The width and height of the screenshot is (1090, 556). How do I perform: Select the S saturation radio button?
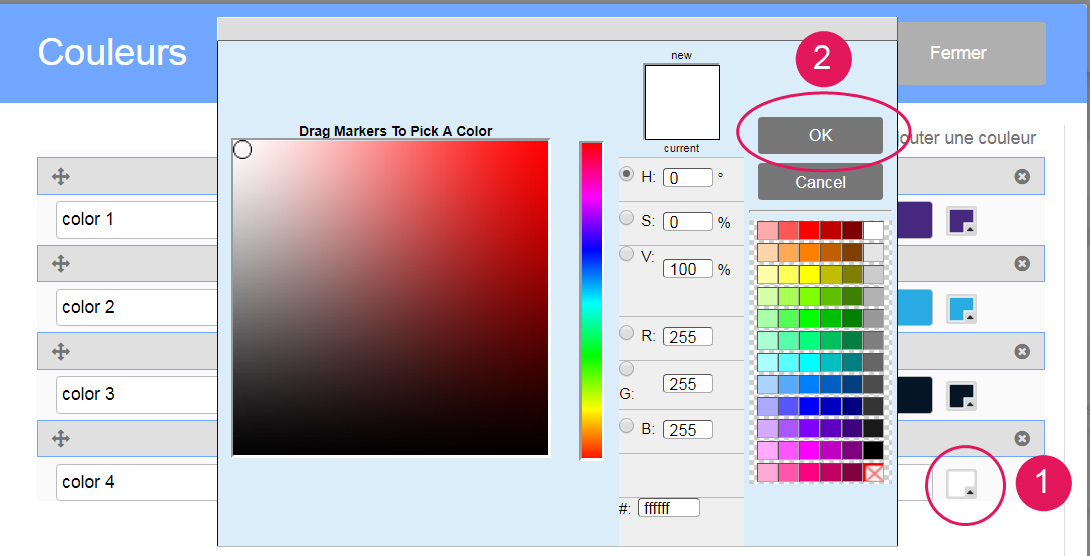coord(627,218)
